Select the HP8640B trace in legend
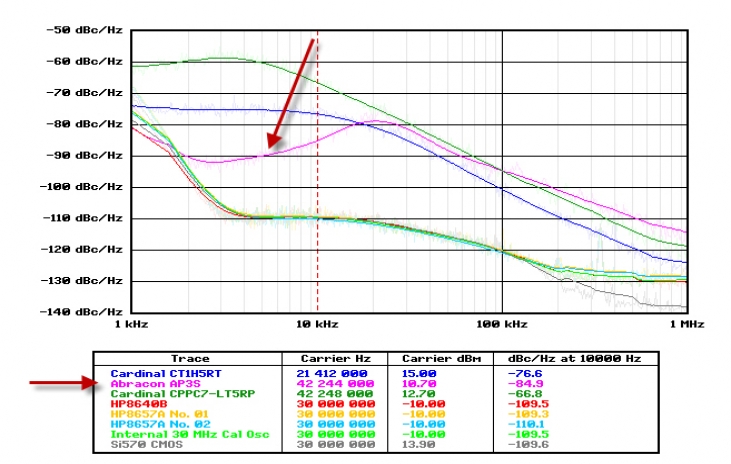This screenshot has height=464, width=731. pos(134,403)
